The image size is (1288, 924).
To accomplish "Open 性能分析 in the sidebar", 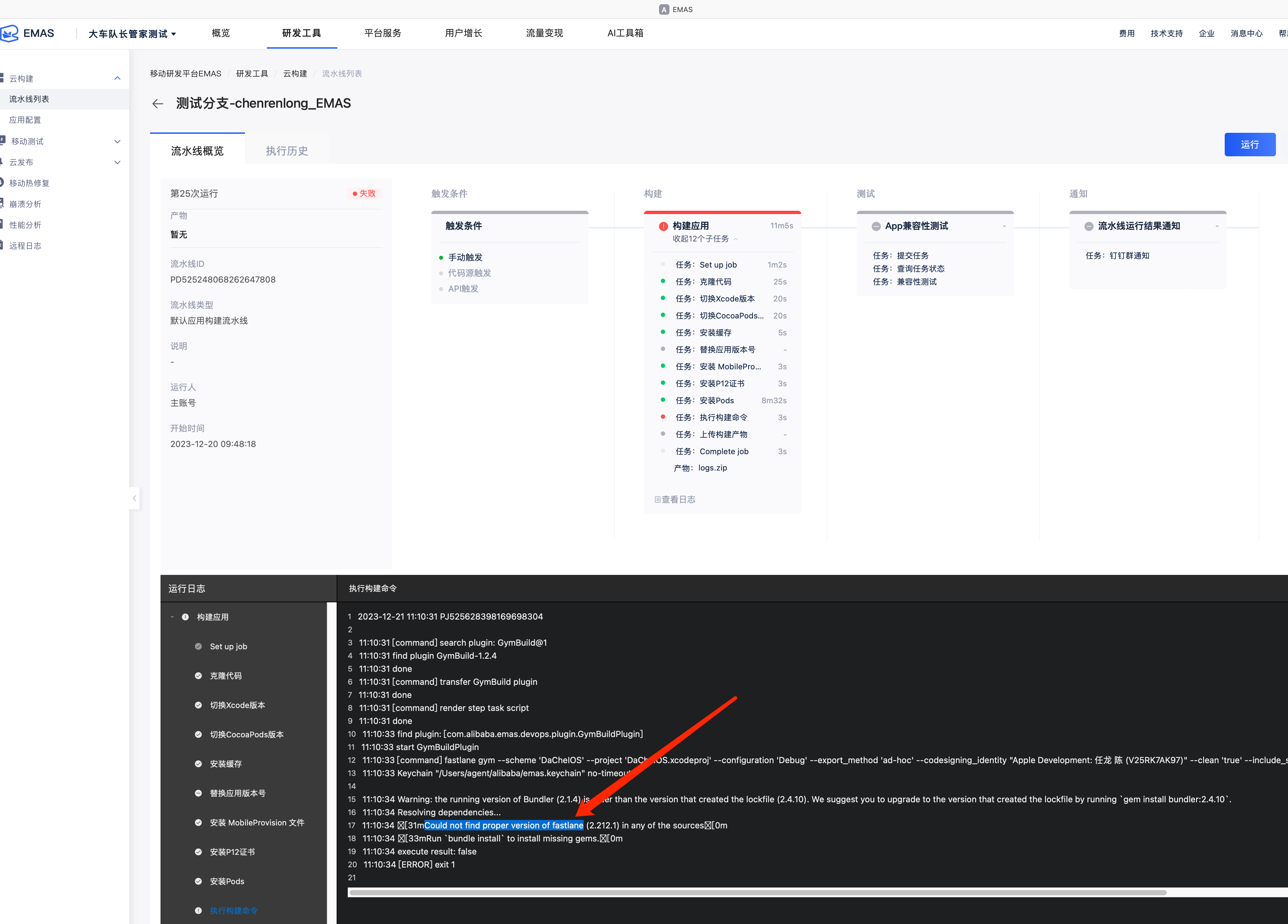I will pyautogui.click(x=25, y=225).
